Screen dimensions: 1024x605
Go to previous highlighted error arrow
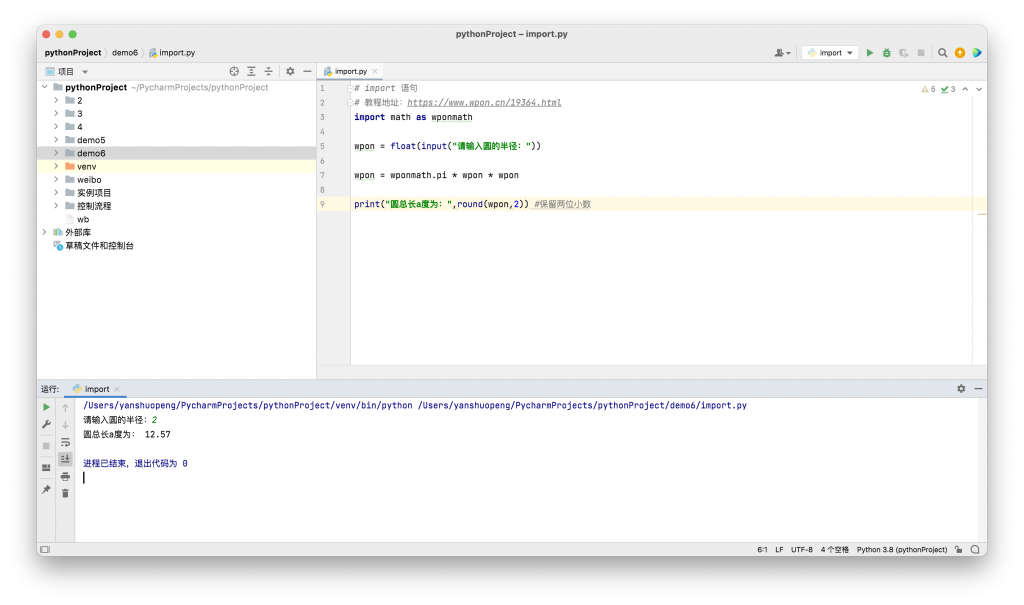(965, 89)
